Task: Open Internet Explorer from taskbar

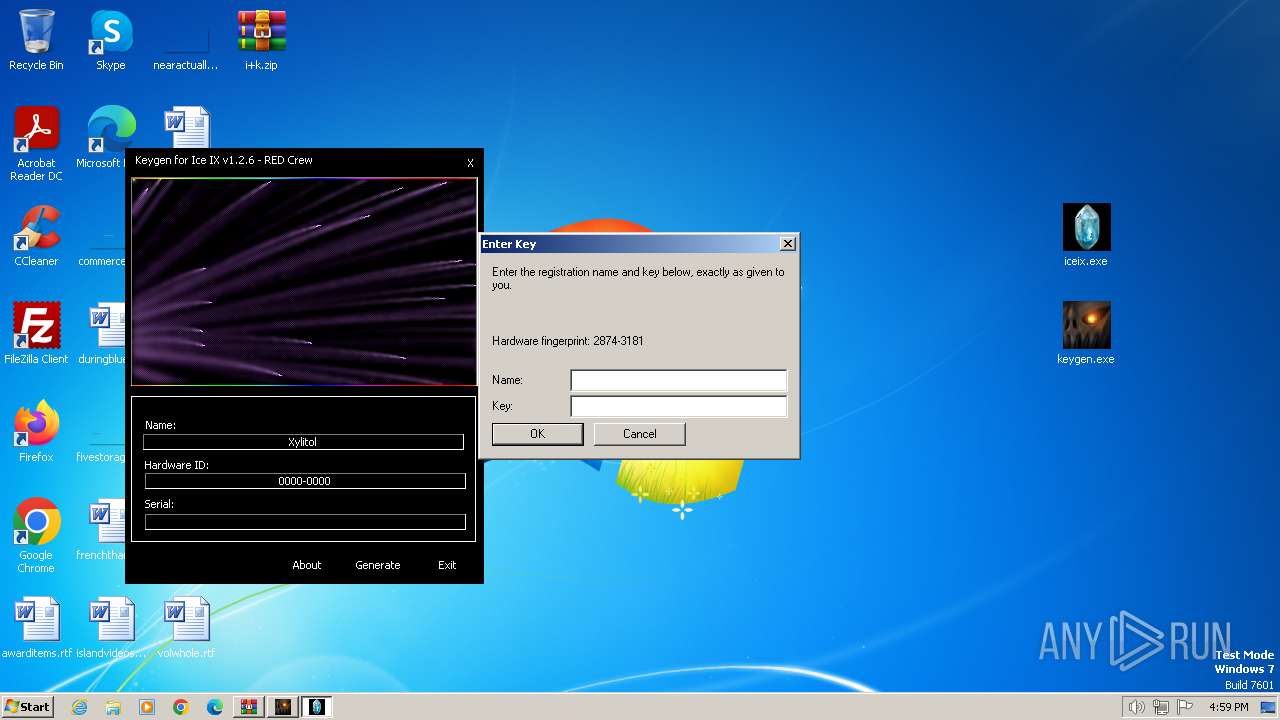Action: coord(79,707)
